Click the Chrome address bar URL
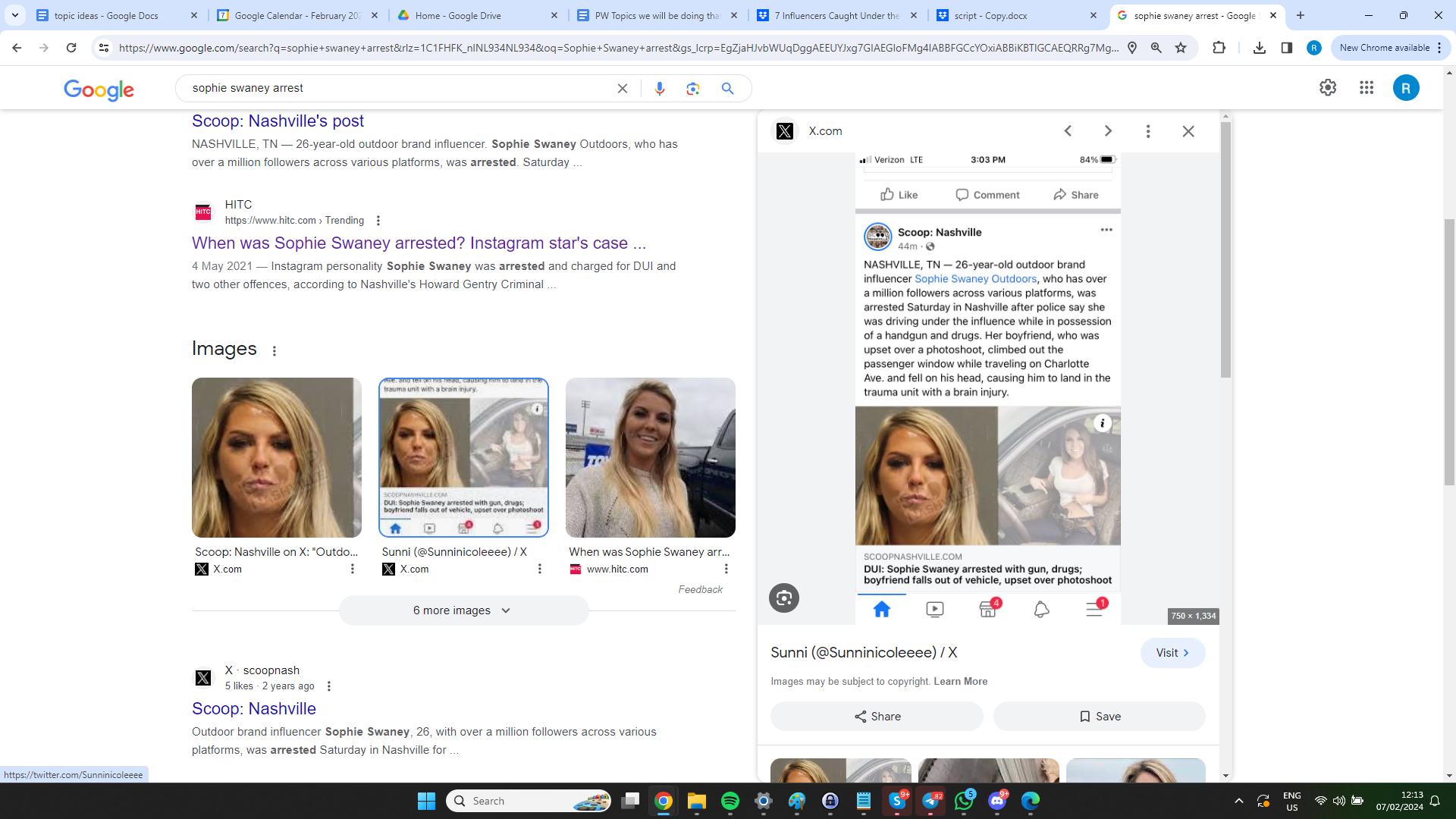This screenshot has height=819, width=1456. pos(618,48)
